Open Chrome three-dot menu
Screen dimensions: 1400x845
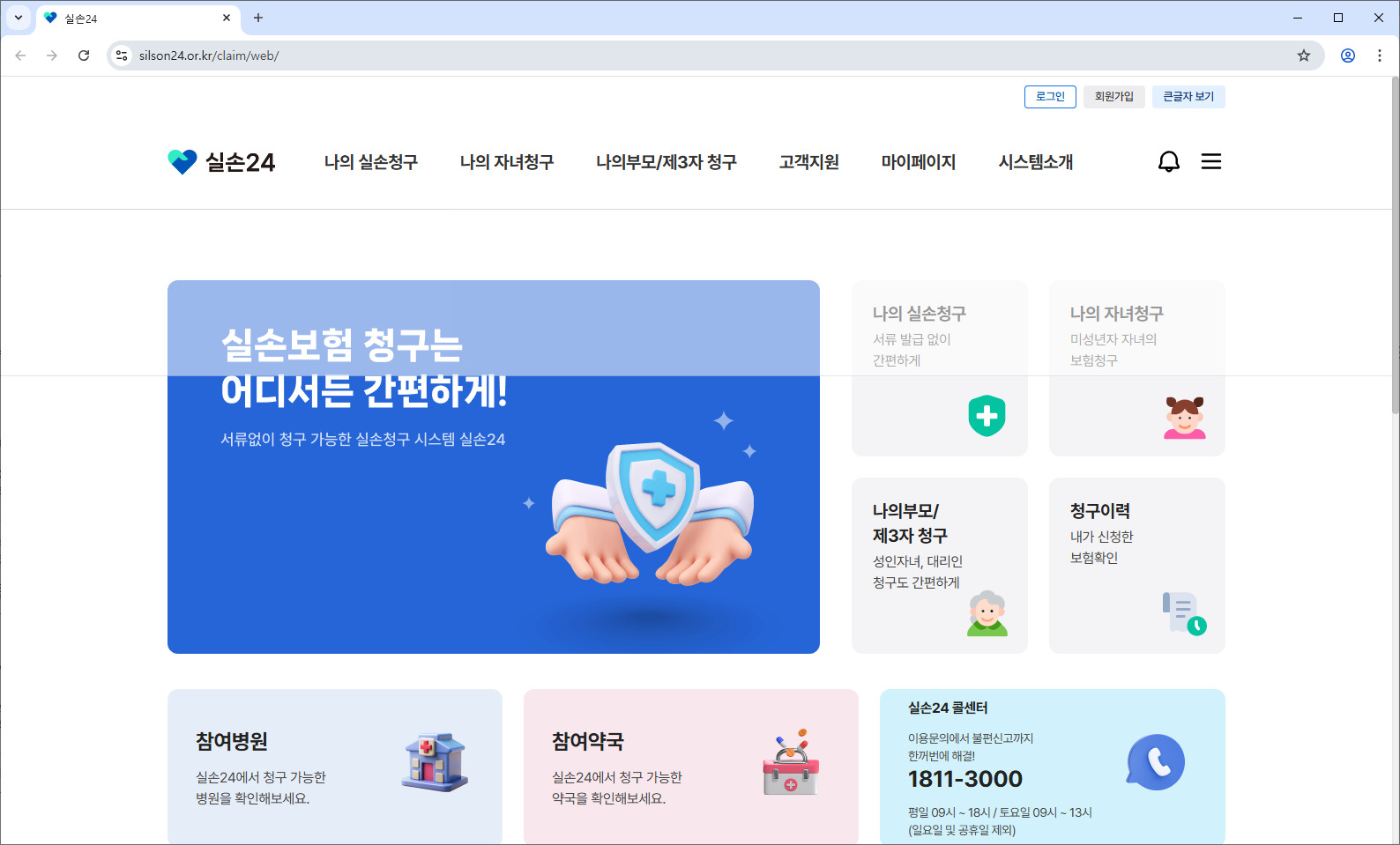click(1380, 56)
